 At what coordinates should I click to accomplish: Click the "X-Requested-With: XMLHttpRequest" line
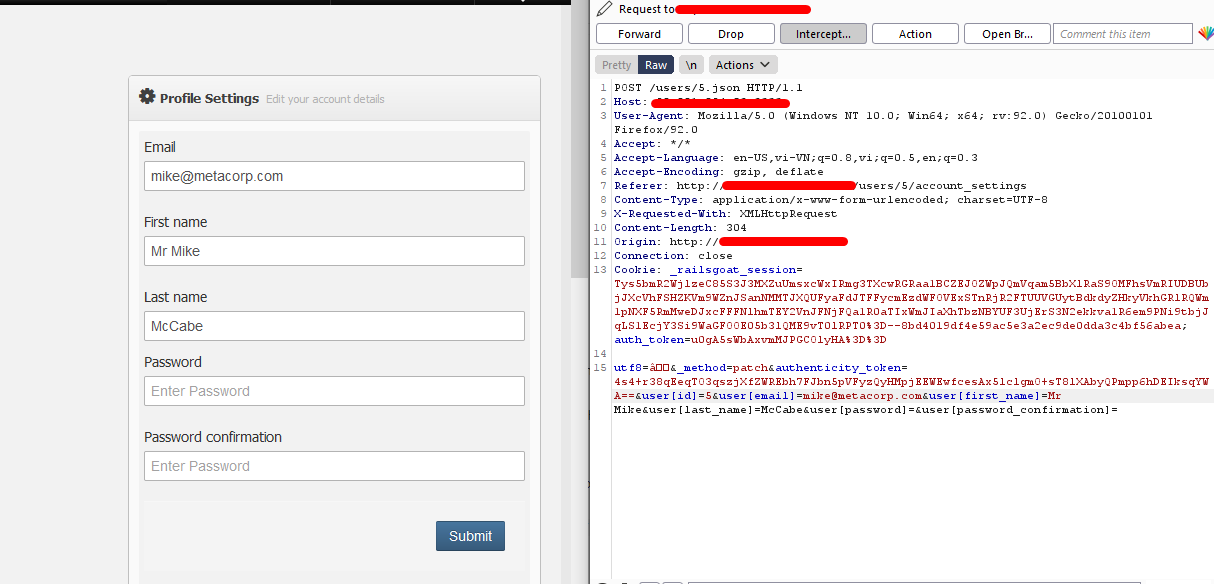pyautogui.click(x=726, y=214)
